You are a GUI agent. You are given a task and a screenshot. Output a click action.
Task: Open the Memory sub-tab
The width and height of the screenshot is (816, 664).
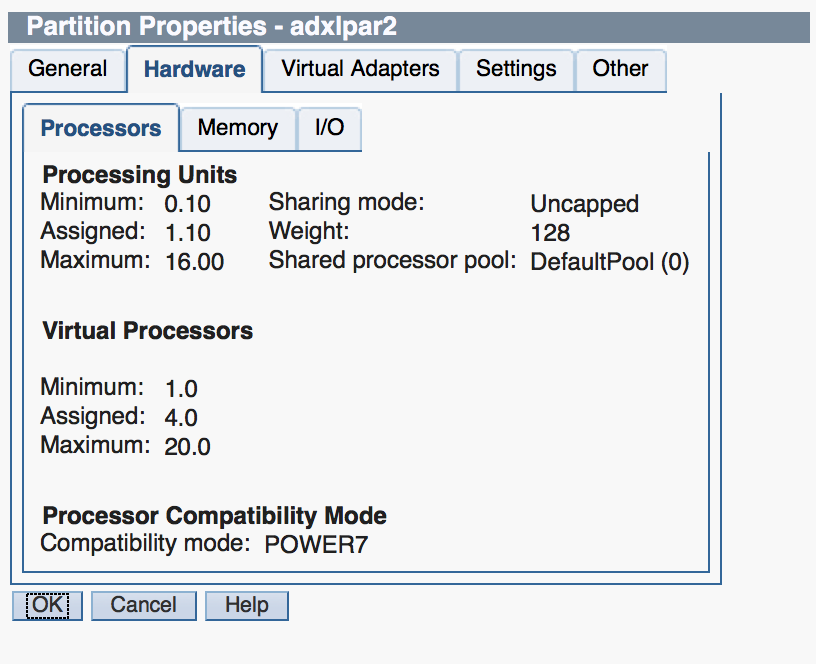click(237, 128)
